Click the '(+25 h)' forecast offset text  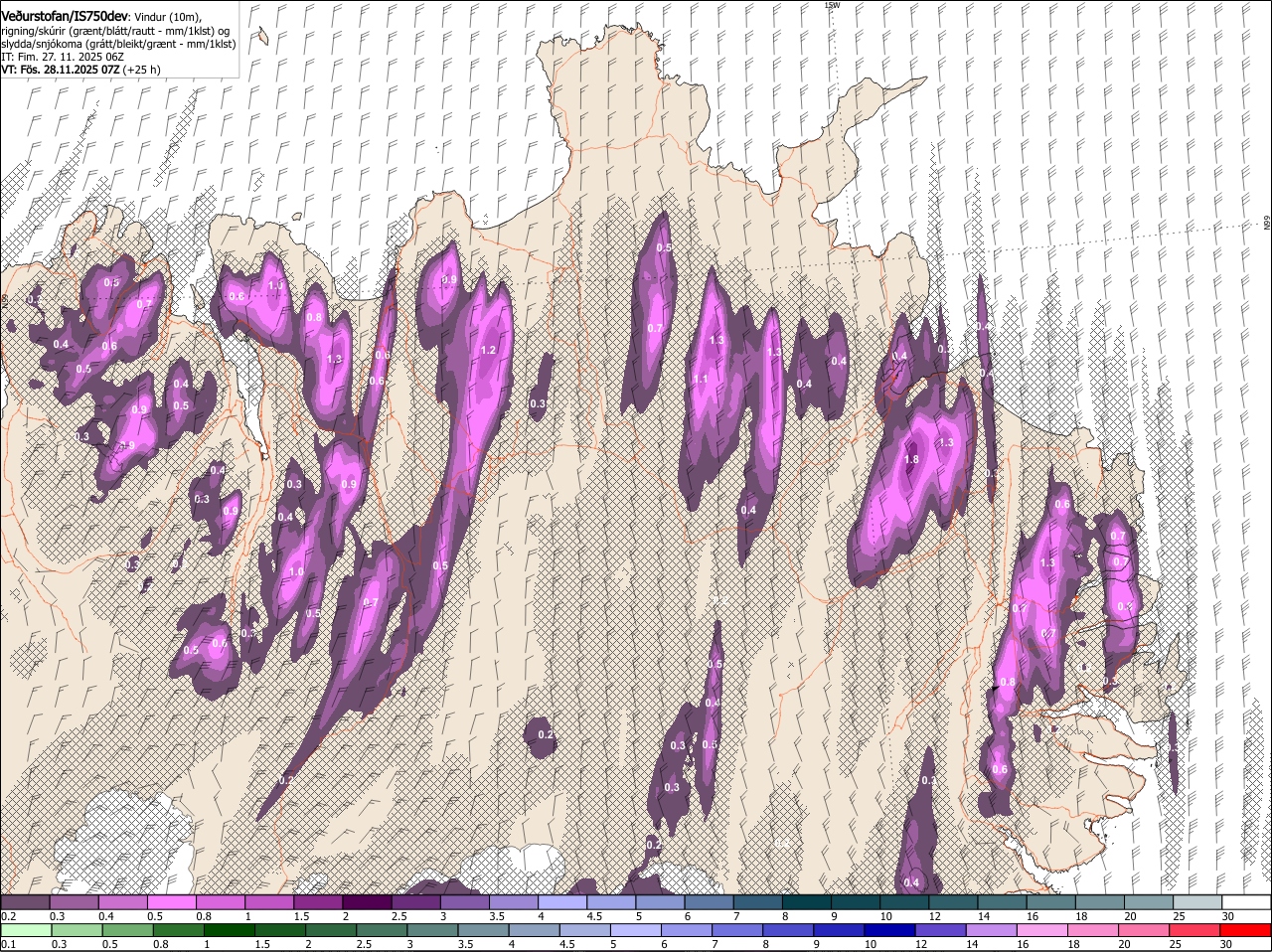[141, 71]
